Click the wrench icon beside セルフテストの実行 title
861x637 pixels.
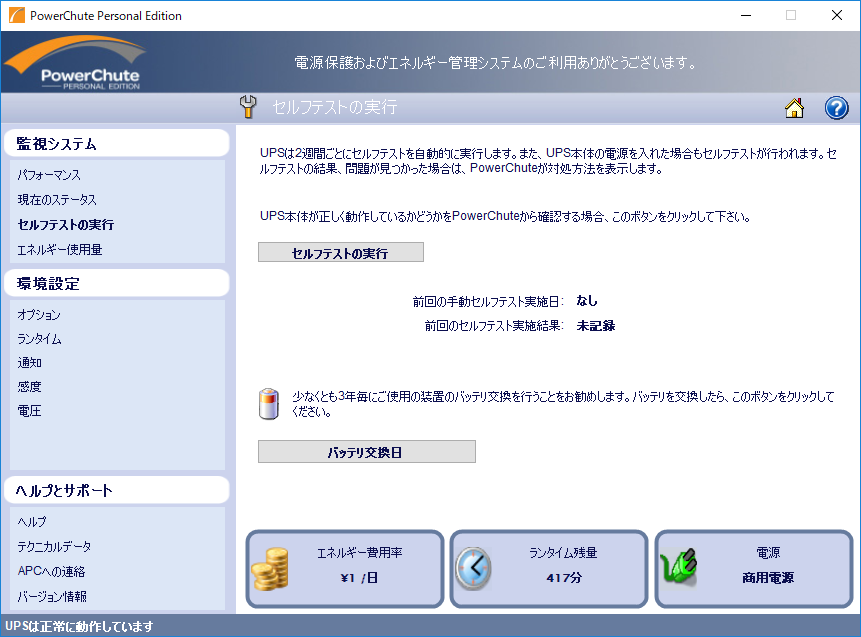[248, 107]
